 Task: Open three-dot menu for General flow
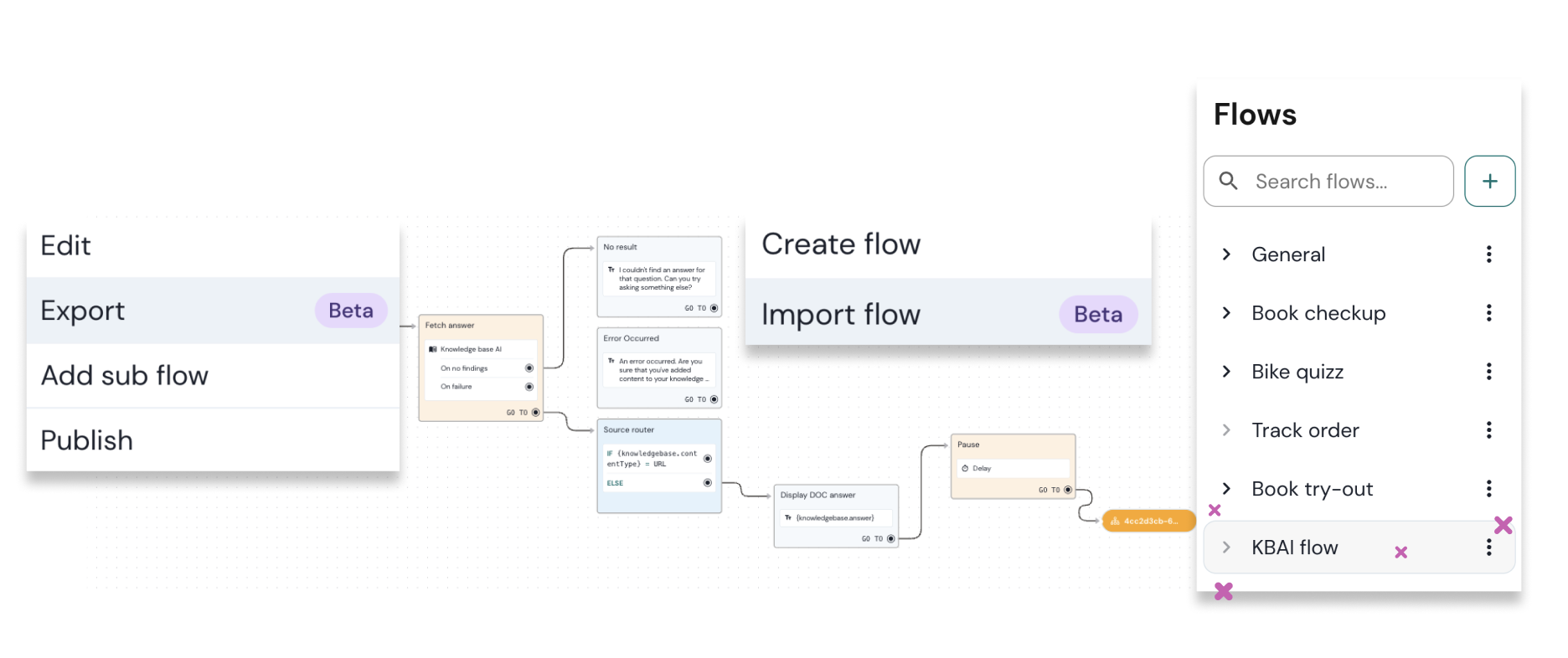tap(1488, 254)
